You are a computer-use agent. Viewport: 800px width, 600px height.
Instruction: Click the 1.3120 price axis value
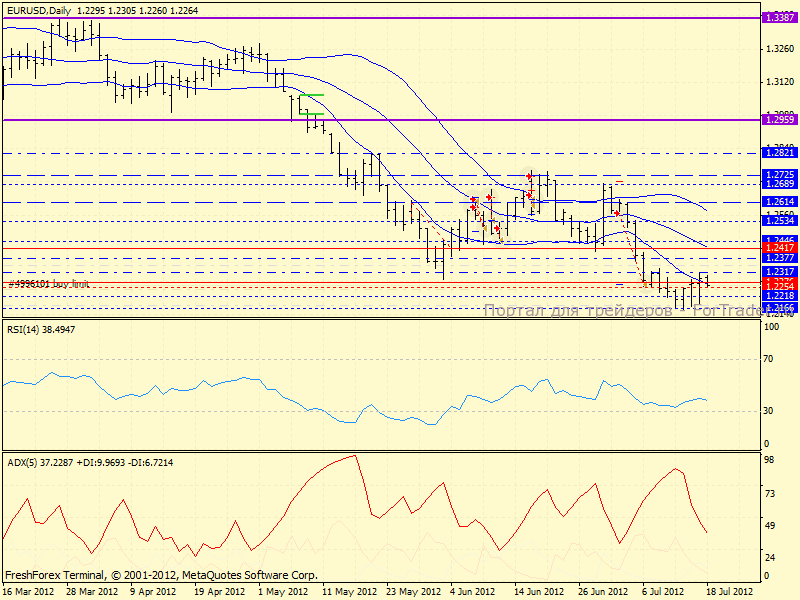pos(780,82)
